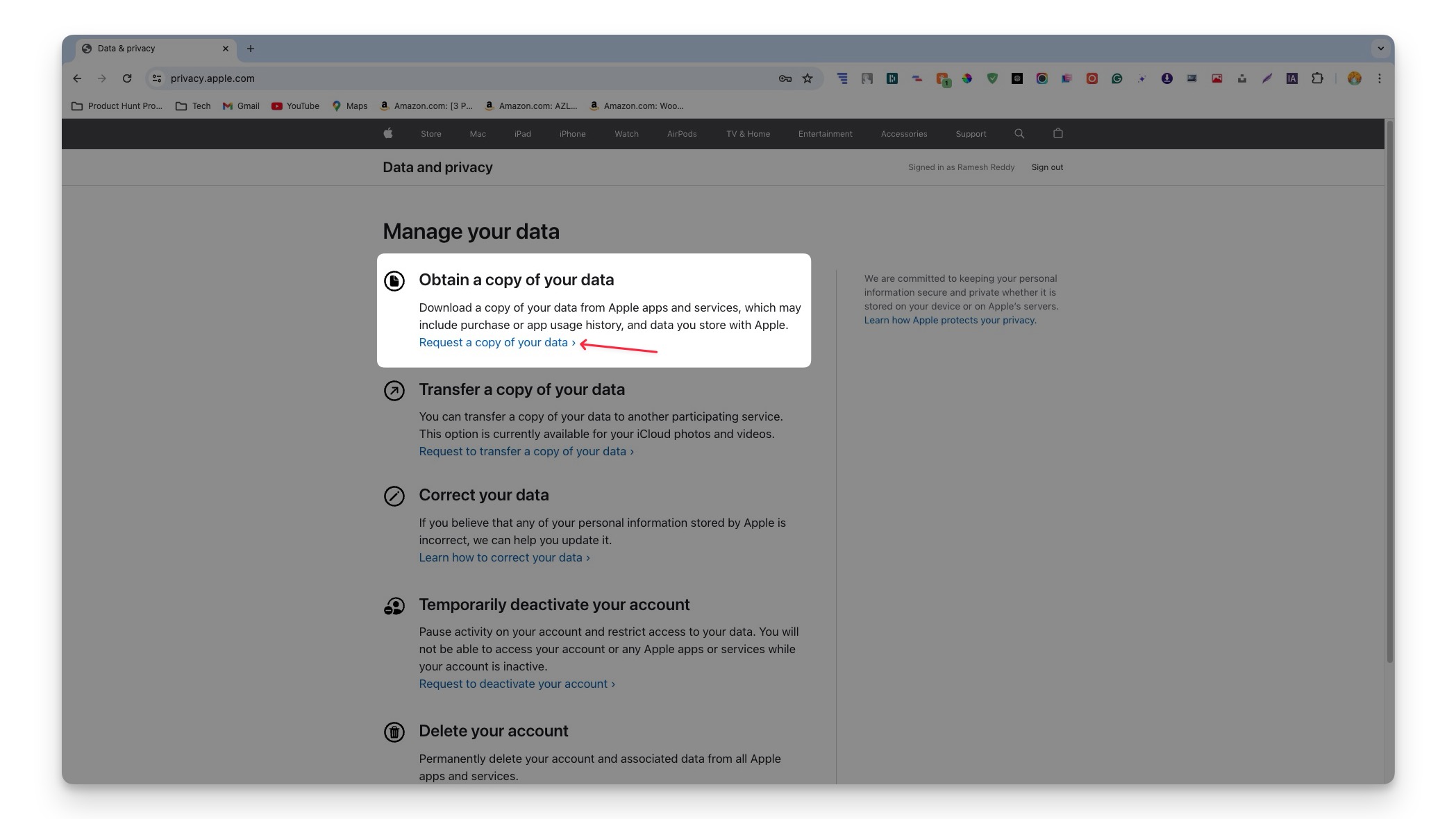Open the site information icon in address bar
The image size is (1456, 819).
click(x=157, y=78)
